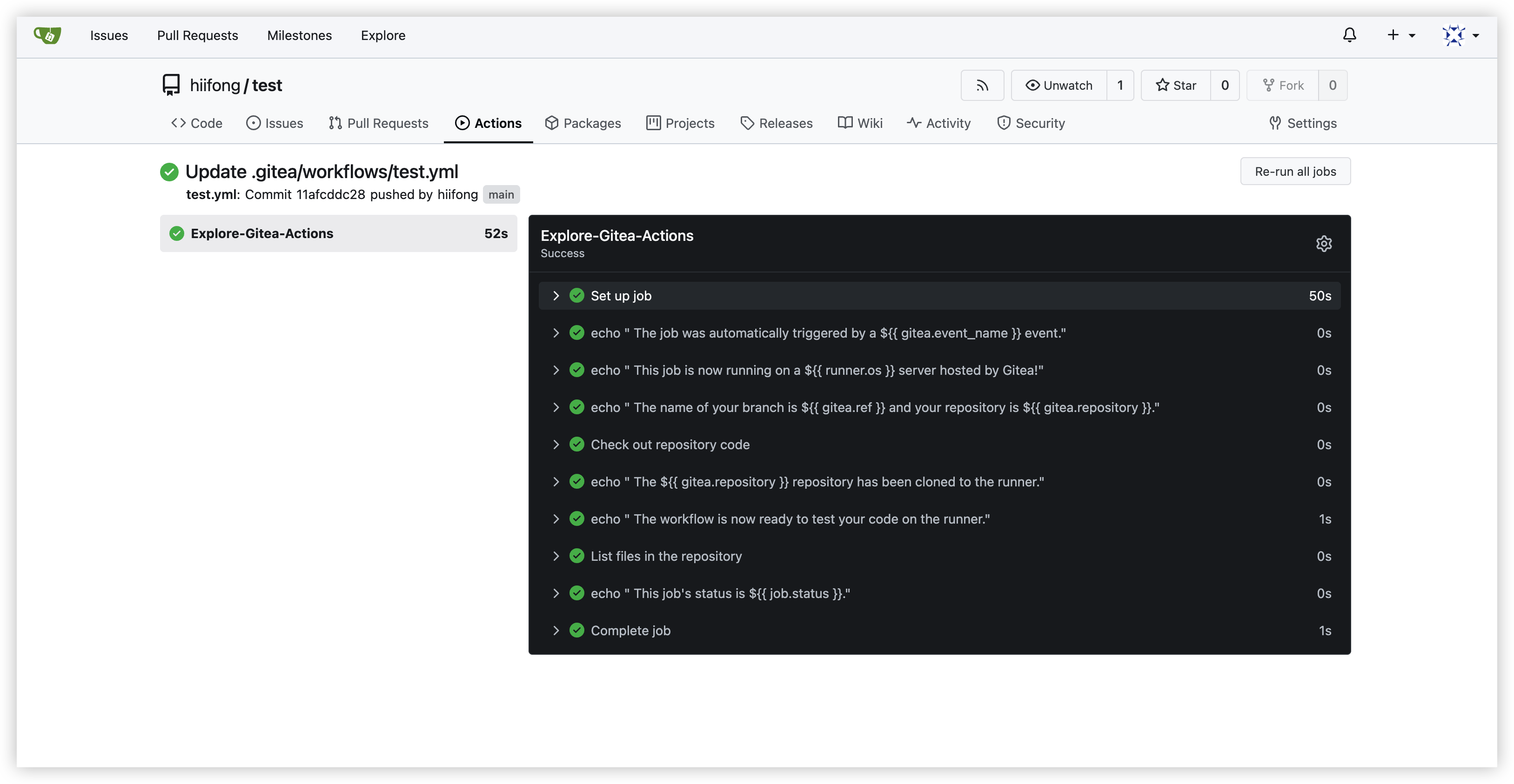The width and height of the screenshot is (1514, 784).
Task: Expand the Check out repository code step
Action: [x=670, y=445]
